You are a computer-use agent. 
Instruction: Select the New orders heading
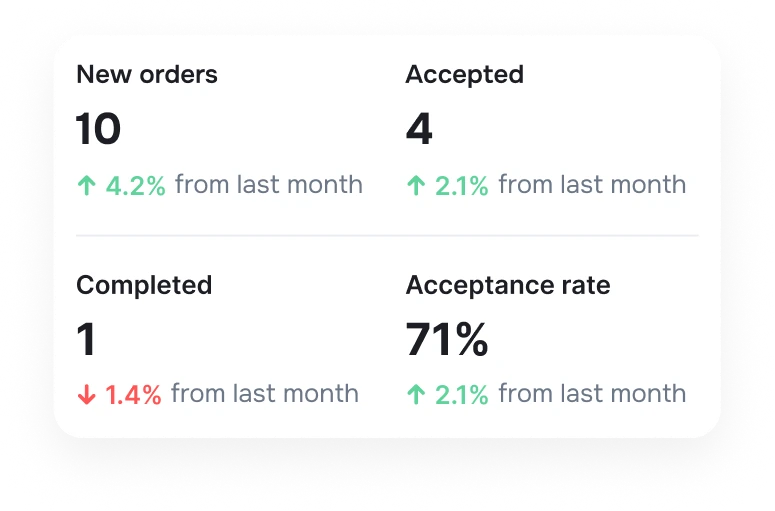pyautogui.click(x=147, y=75)
